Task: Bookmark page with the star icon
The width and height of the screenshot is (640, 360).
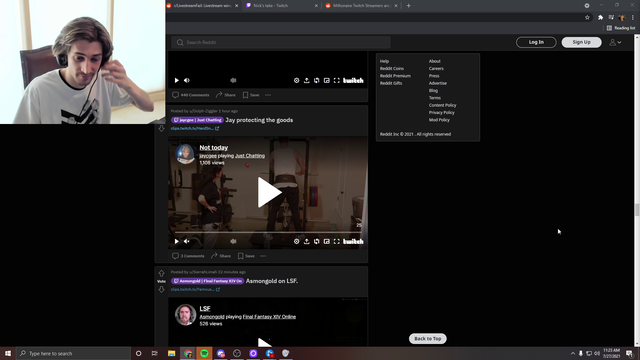Action: 587,18
